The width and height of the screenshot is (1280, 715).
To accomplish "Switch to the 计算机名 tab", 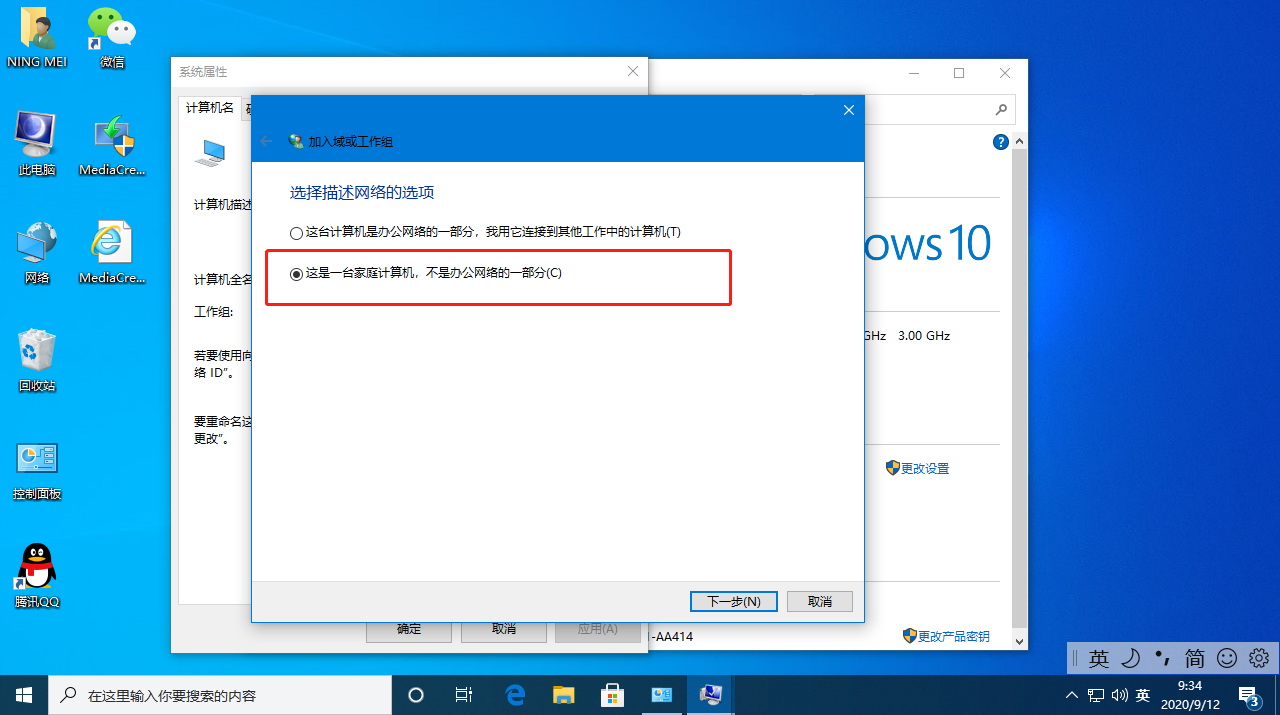I will point(209,107).
